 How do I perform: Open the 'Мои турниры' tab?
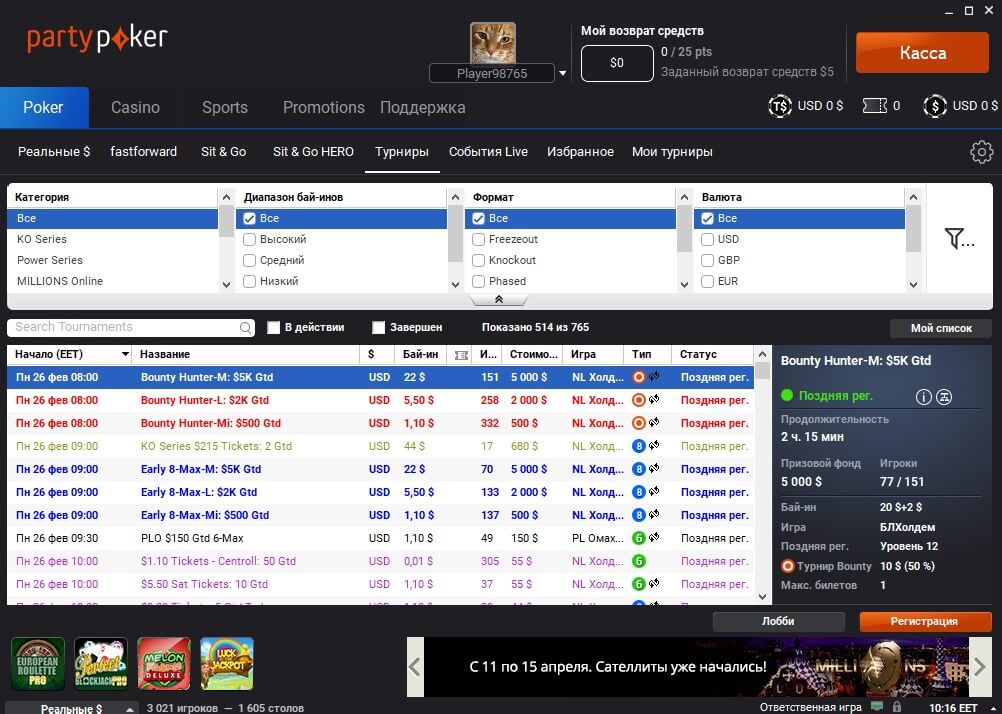[672, 152]
